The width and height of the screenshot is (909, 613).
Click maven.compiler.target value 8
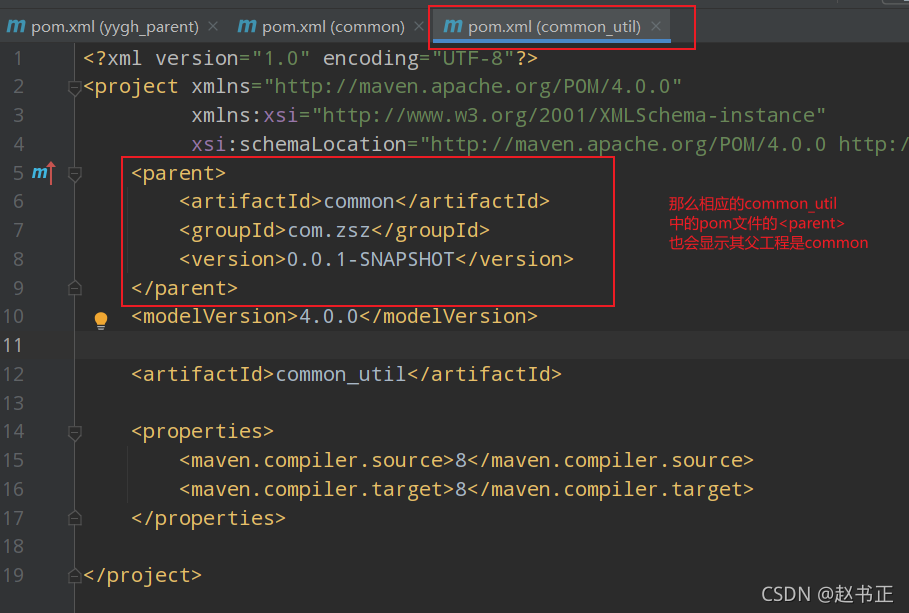click(461, 489)
